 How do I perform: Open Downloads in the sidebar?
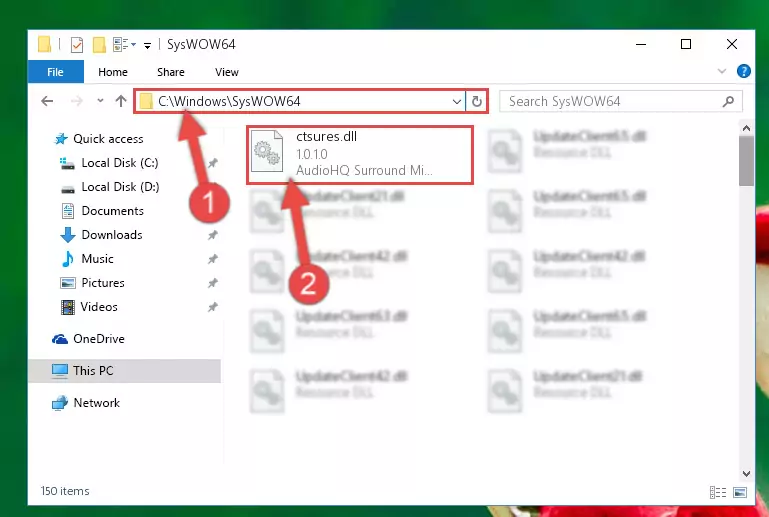coord(112,235)
